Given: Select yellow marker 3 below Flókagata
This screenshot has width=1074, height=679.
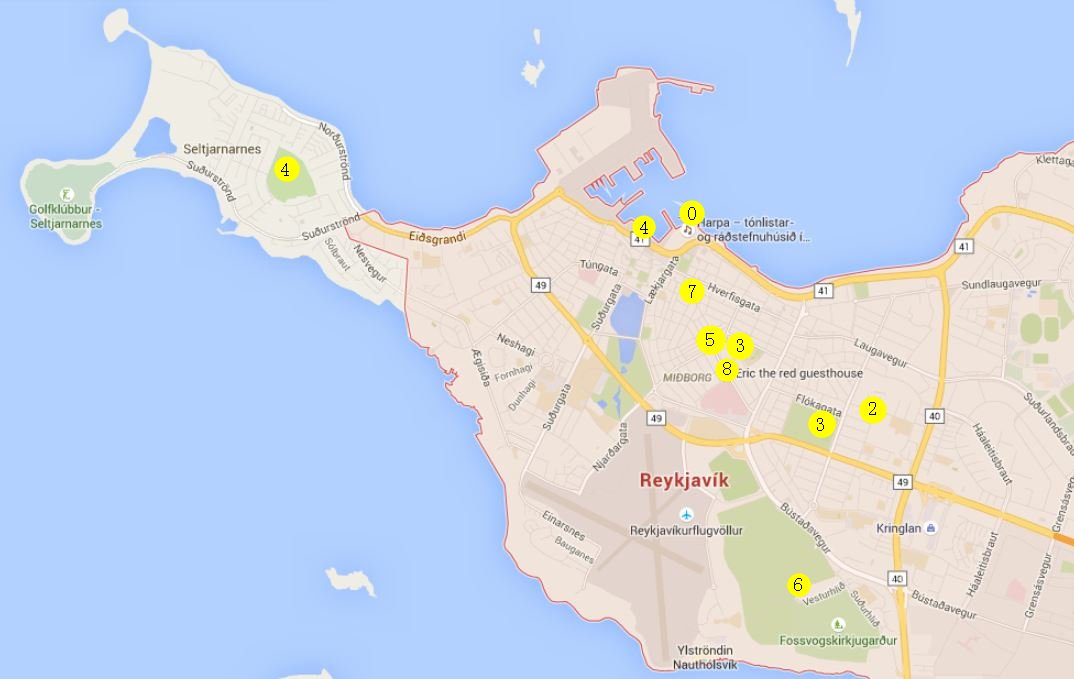Looking at the screenshot, I should coord(820,425).
